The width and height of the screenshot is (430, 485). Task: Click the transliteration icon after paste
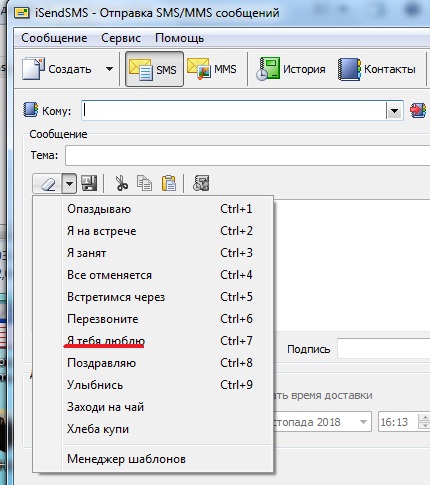(201, 183)
